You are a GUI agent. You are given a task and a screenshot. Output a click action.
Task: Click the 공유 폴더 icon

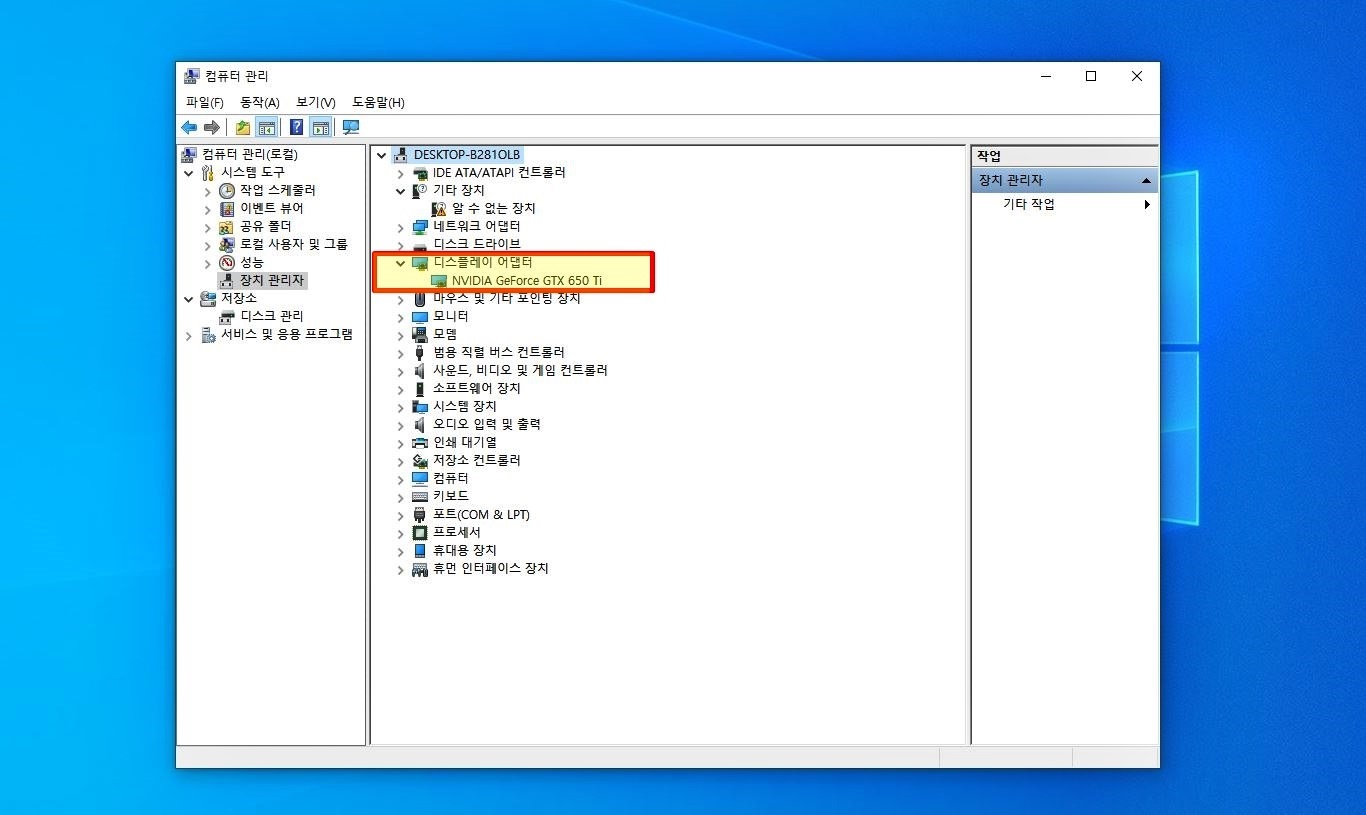click(227, 226)
